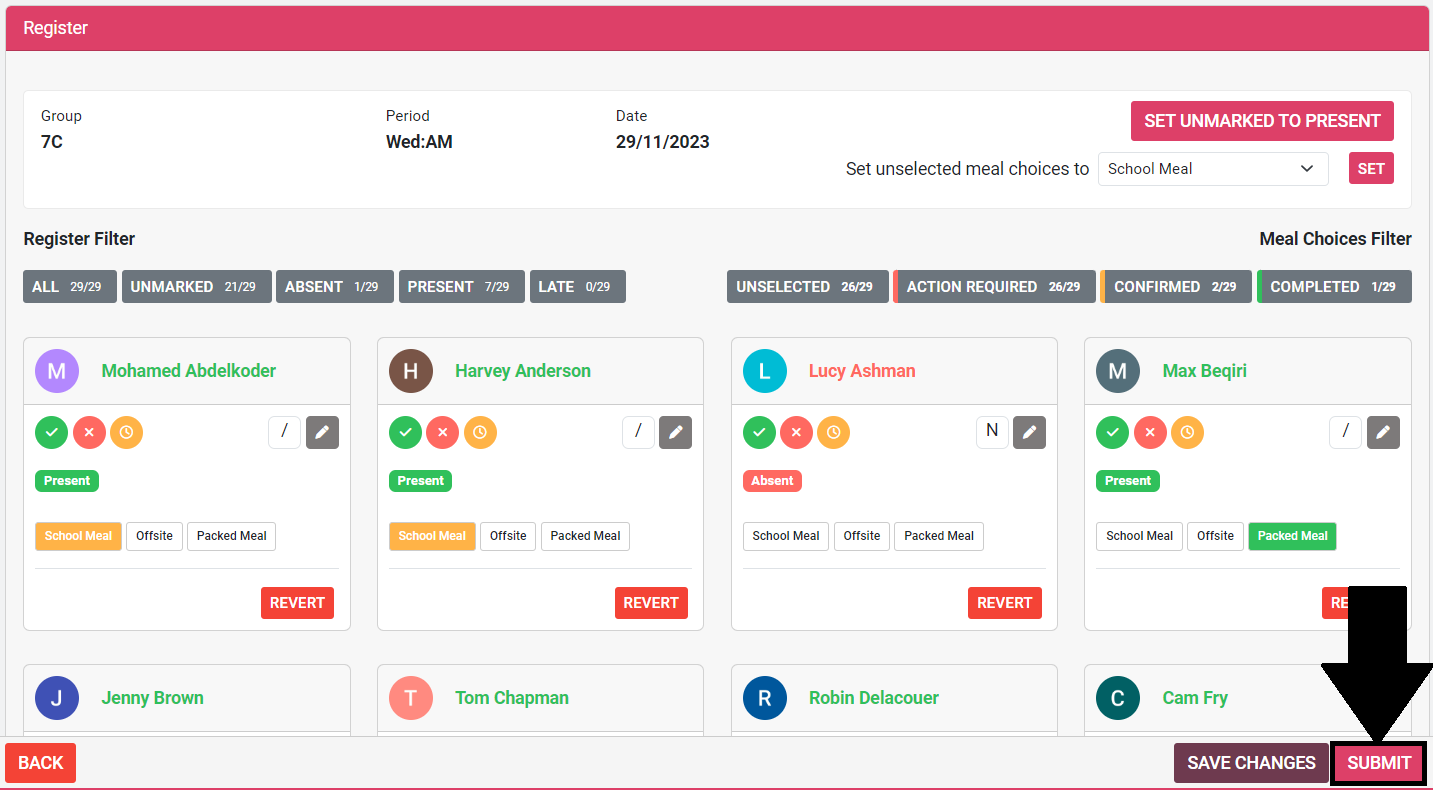This screenshot has height=790, width=1433.
Task: Choose School Meal for Lucy Ashman
Action: [785, 536]
